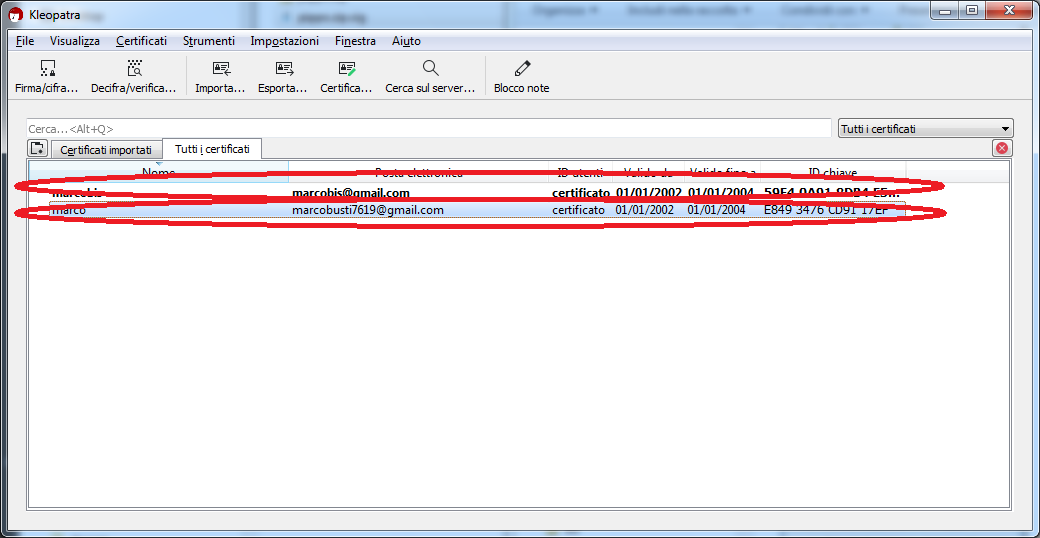Click the Importa certificate icon
The width and height of the screenshot is (1040, 538).
pyautogui.click(x=220, y=76)
